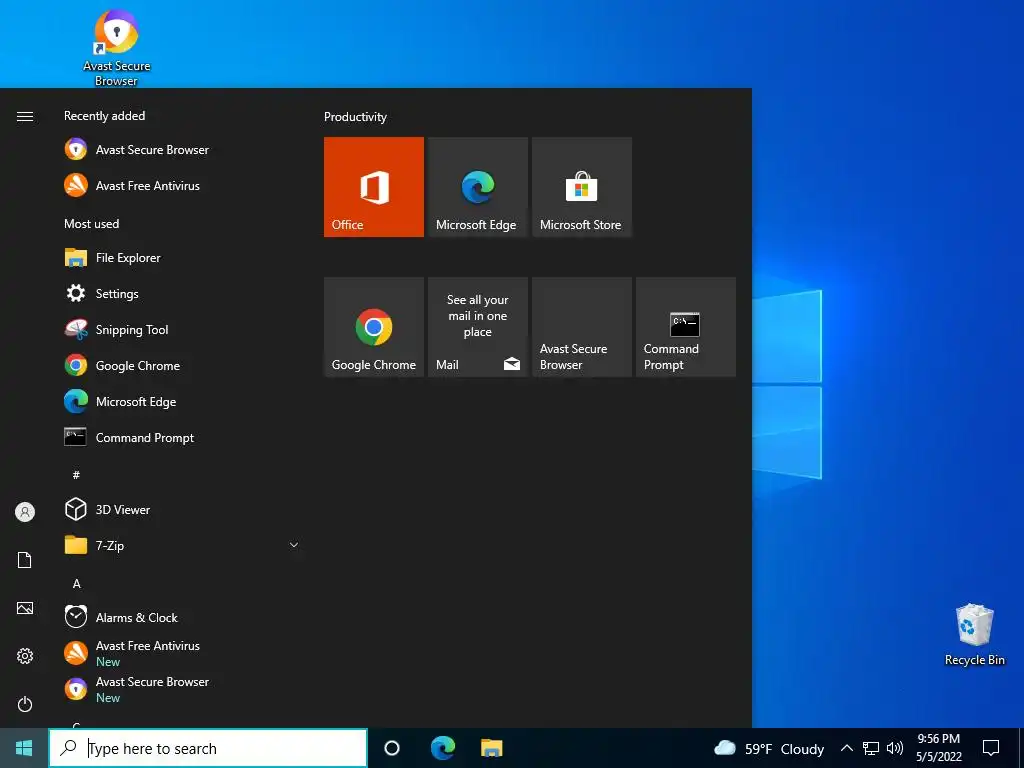Open the Microsoft Store tile
This screenshot has height=768, width=1024.
coord(581,187)
